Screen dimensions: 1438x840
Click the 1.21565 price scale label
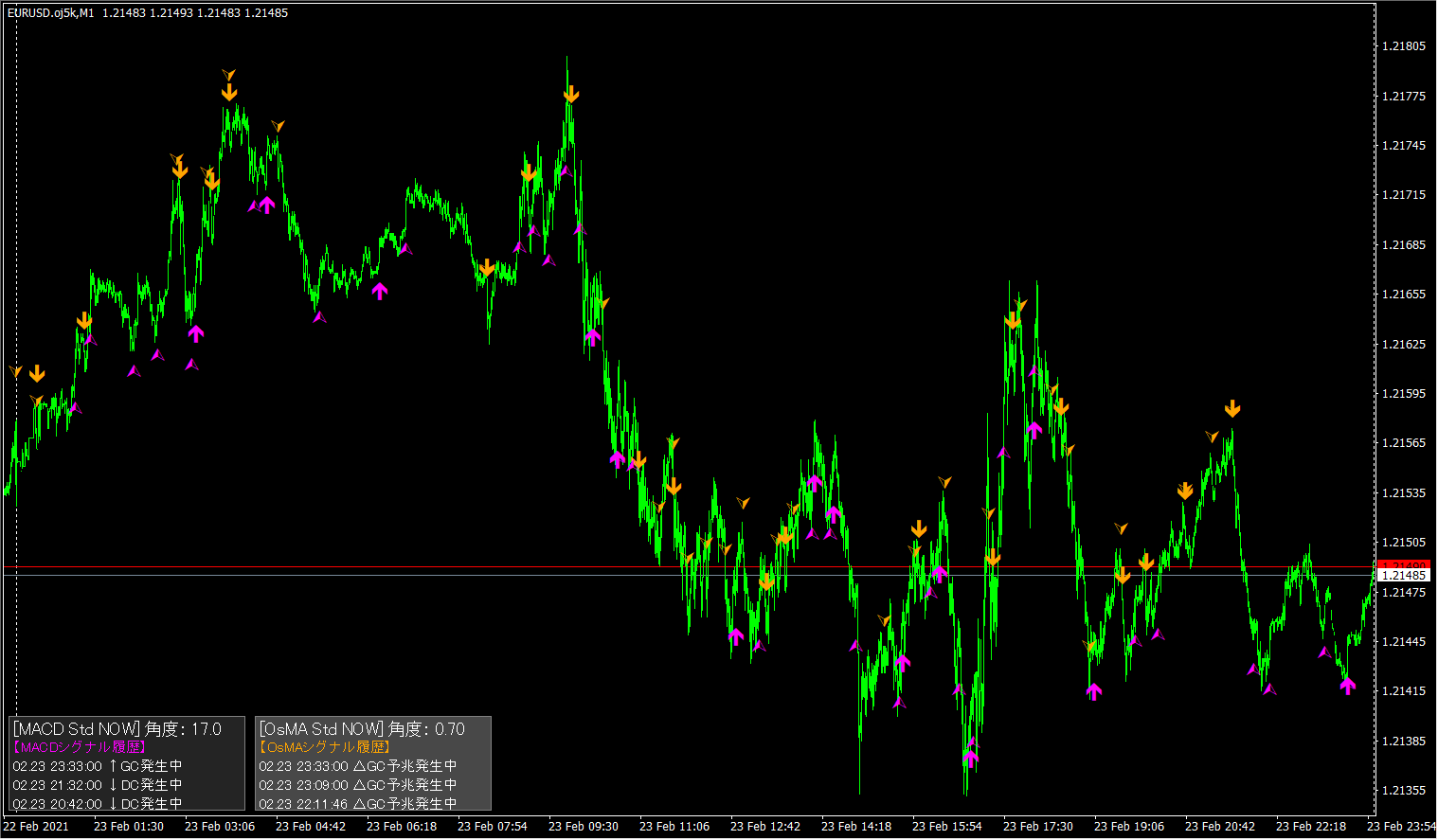(1404, 443)
